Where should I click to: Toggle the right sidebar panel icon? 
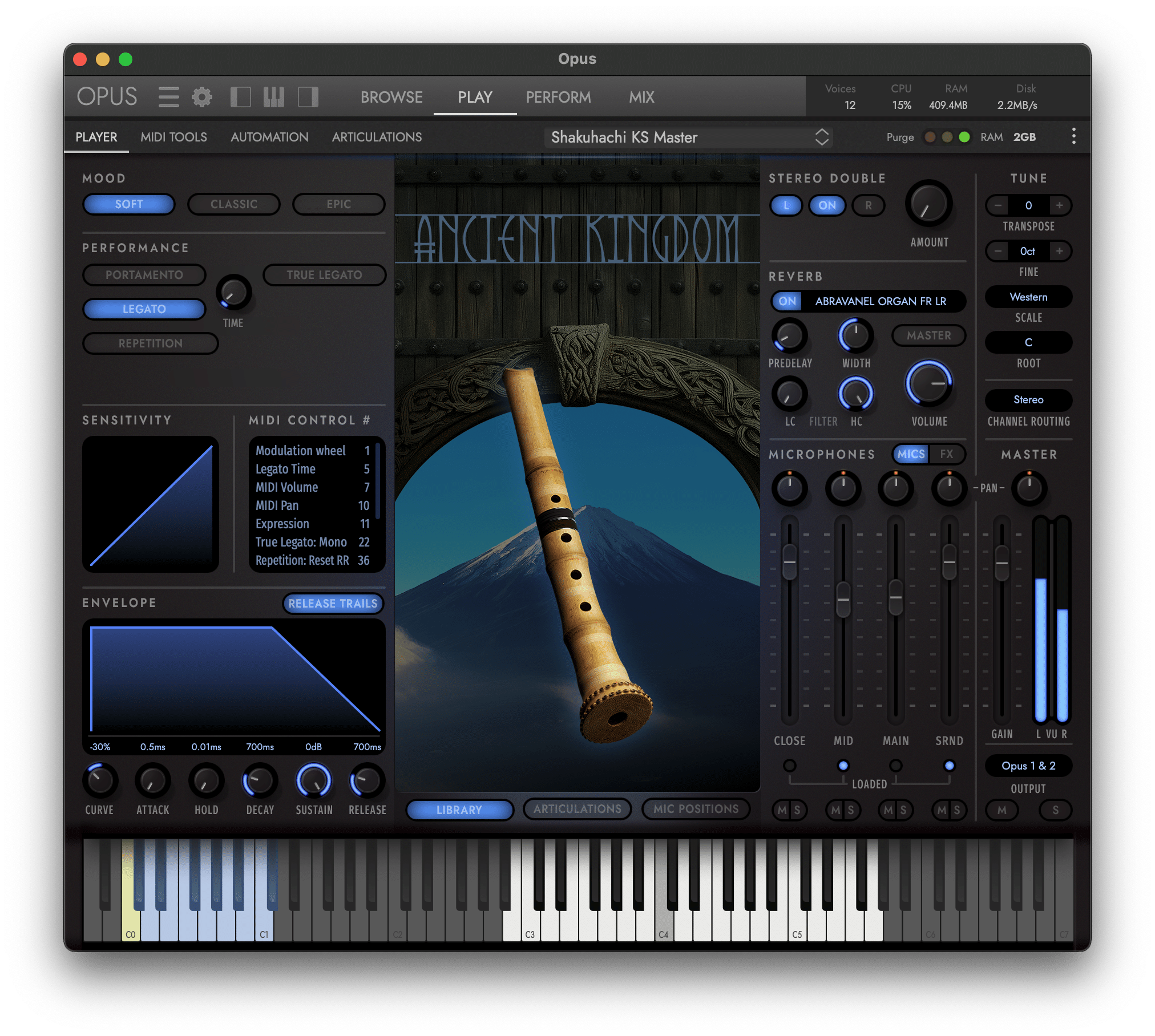coord(308,97)
